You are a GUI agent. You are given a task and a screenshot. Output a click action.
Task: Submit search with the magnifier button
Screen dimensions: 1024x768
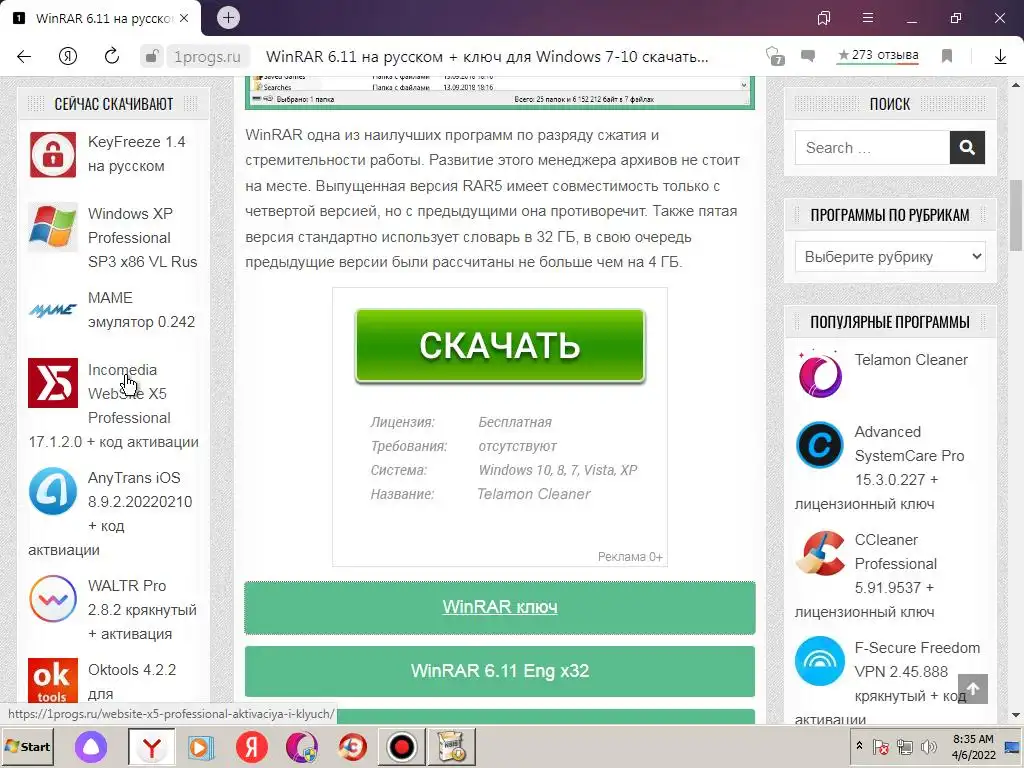[x=967, y=148]
